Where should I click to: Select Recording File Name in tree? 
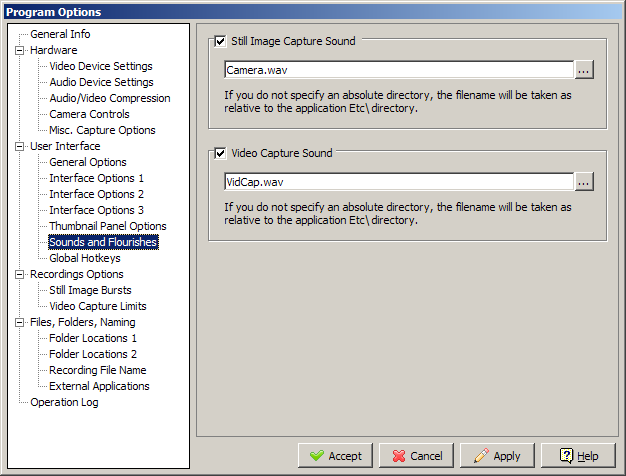tap(98, 370)
